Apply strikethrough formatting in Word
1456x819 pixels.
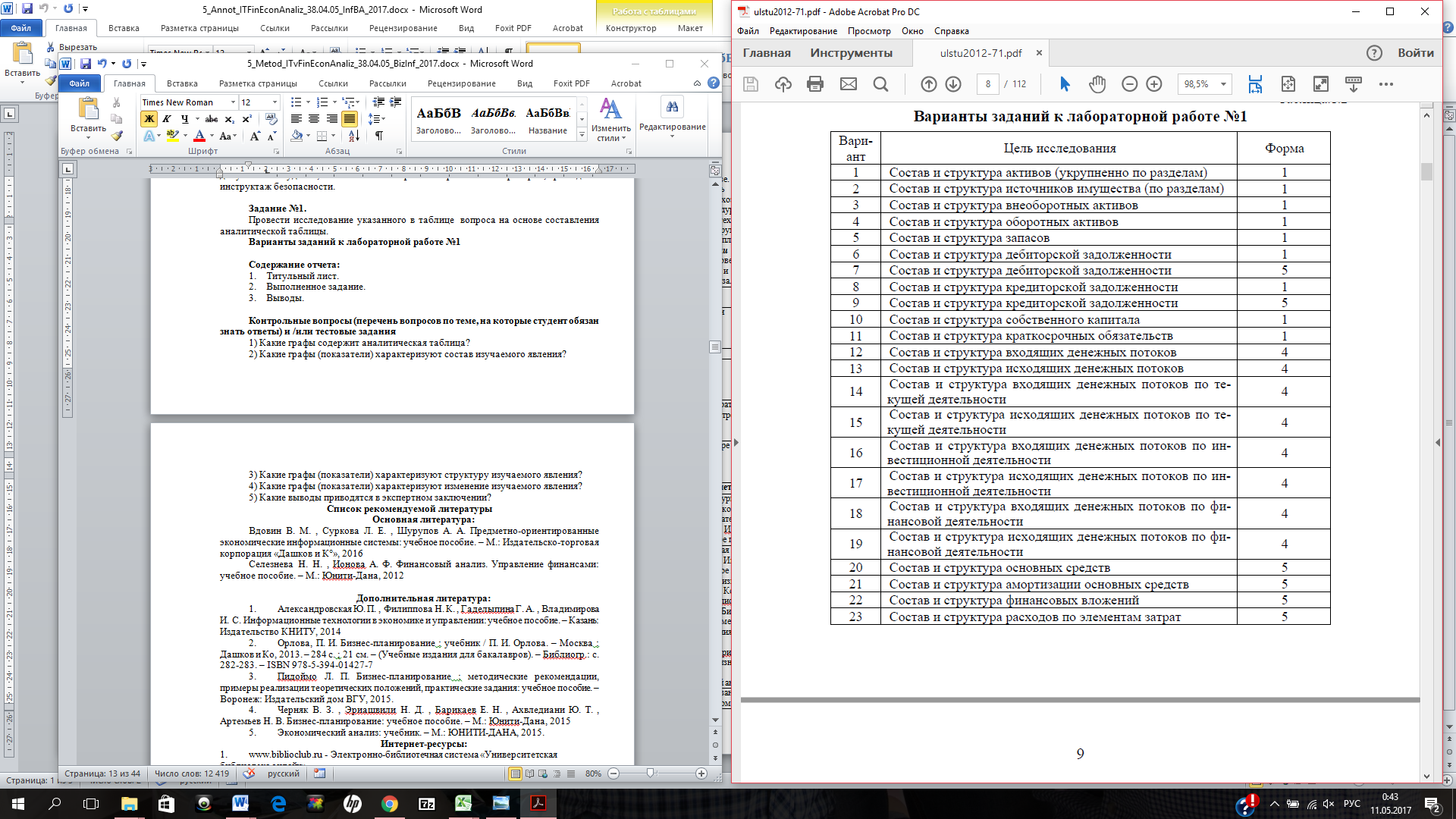(x=212, y=119)
